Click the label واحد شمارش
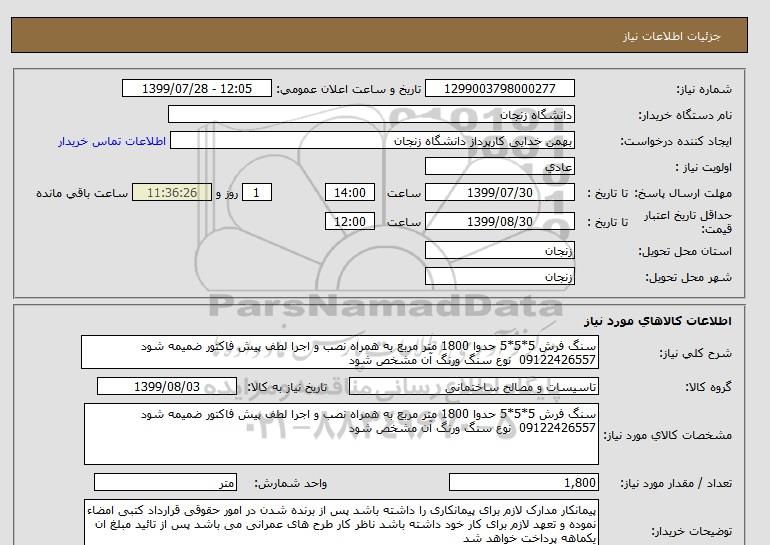The height and width of the screenshot is (545, 770). [x=291, y=484]
